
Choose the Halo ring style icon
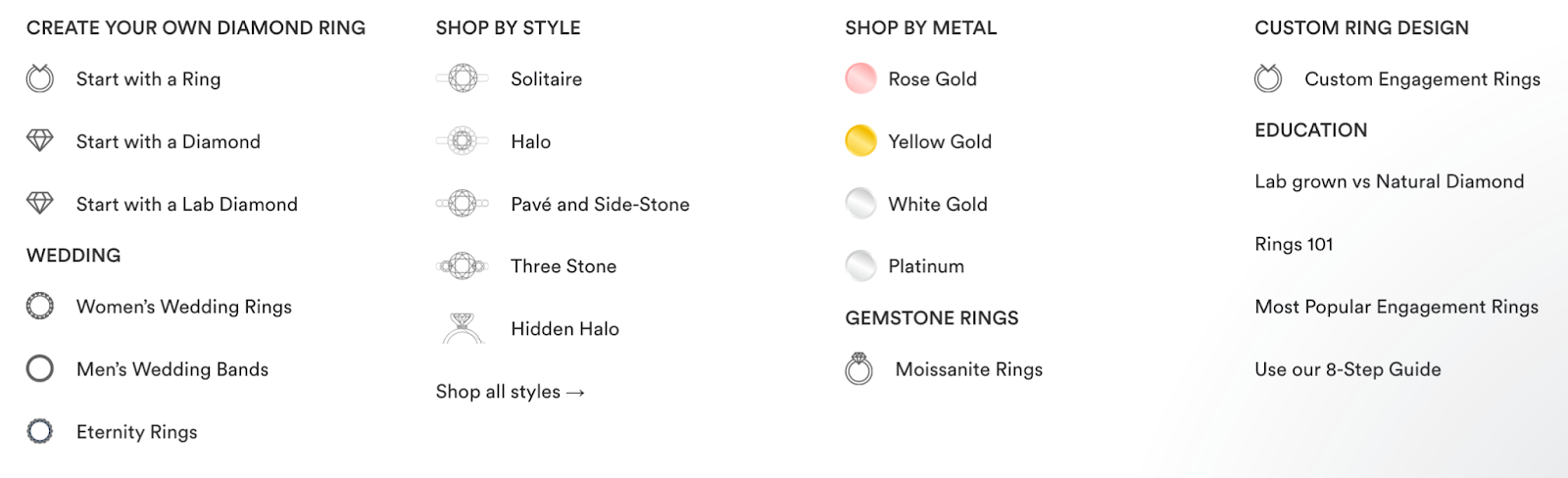point(462,141)
